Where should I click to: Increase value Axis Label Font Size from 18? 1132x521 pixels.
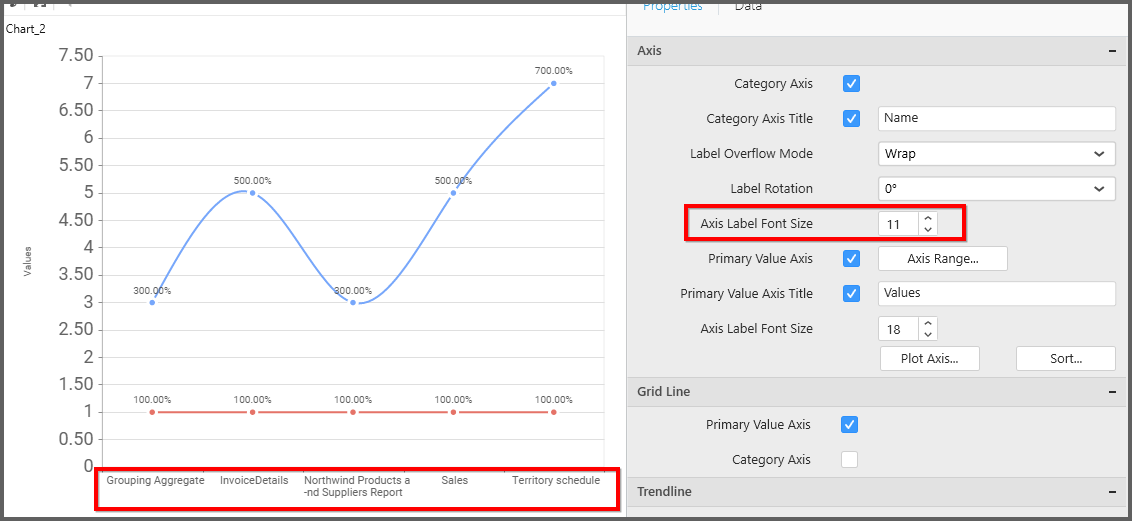click(x=928, y=323)
